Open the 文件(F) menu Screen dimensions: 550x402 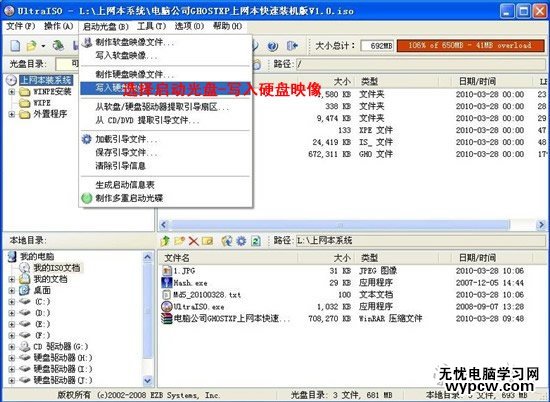coord(21,26)
